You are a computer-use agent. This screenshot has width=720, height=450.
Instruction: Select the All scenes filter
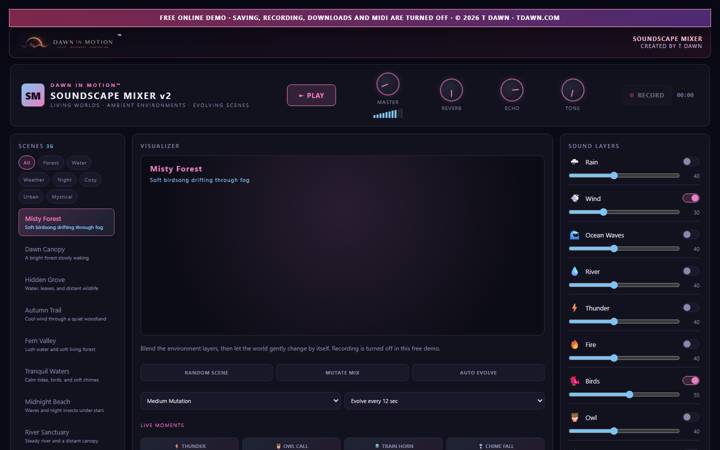tap(27, 163)
